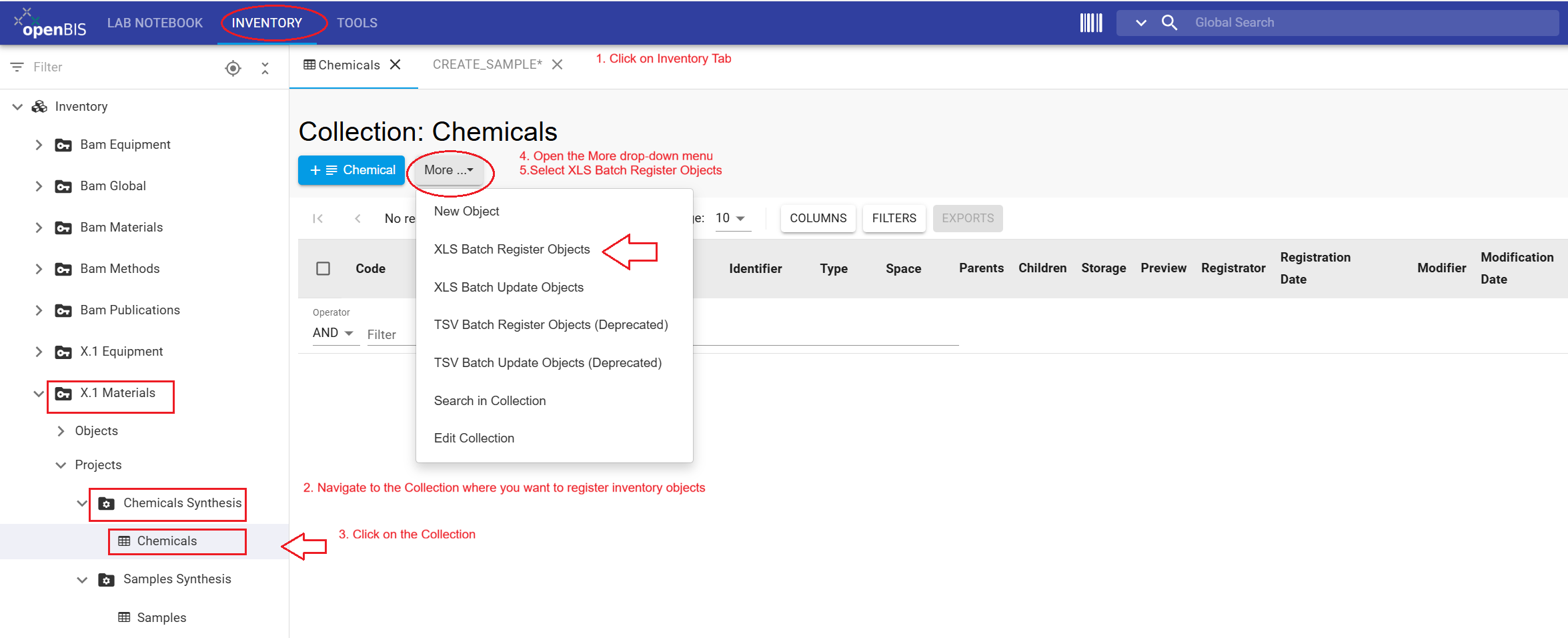Viewport: 1568px width, 638px height.
Task: Close the Chemicals tab
Action: coord(396,65)
